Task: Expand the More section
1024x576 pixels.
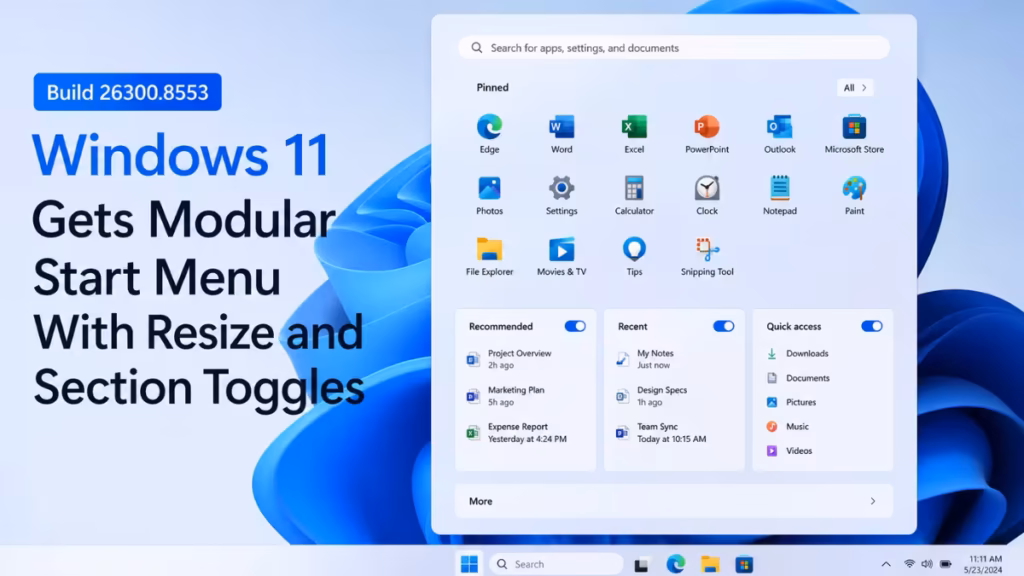Action: point(673,501)
